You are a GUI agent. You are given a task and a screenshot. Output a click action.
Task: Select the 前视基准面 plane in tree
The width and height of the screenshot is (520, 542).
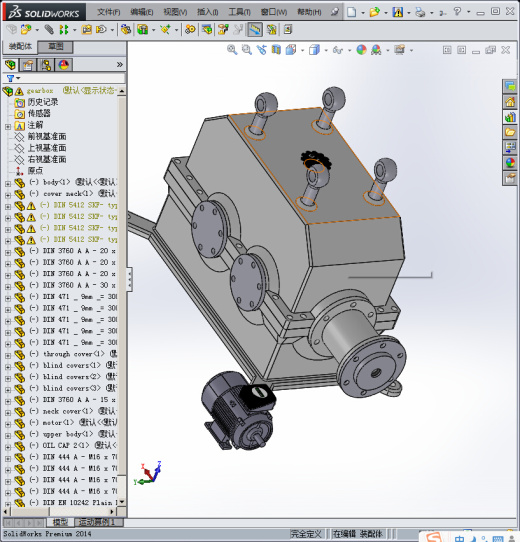[47, 137]
